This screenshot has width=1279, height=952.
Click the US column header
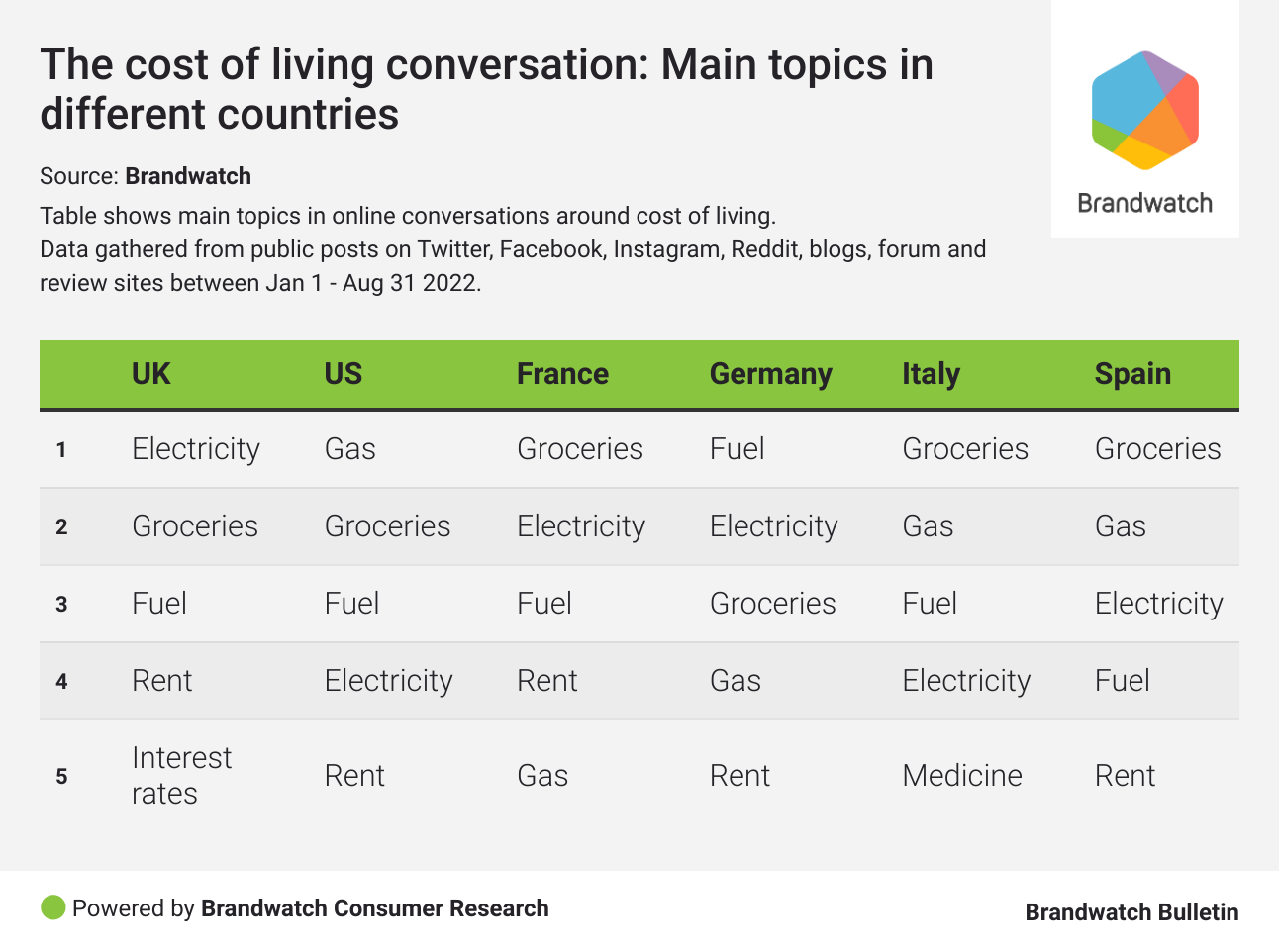click(344, 374)
